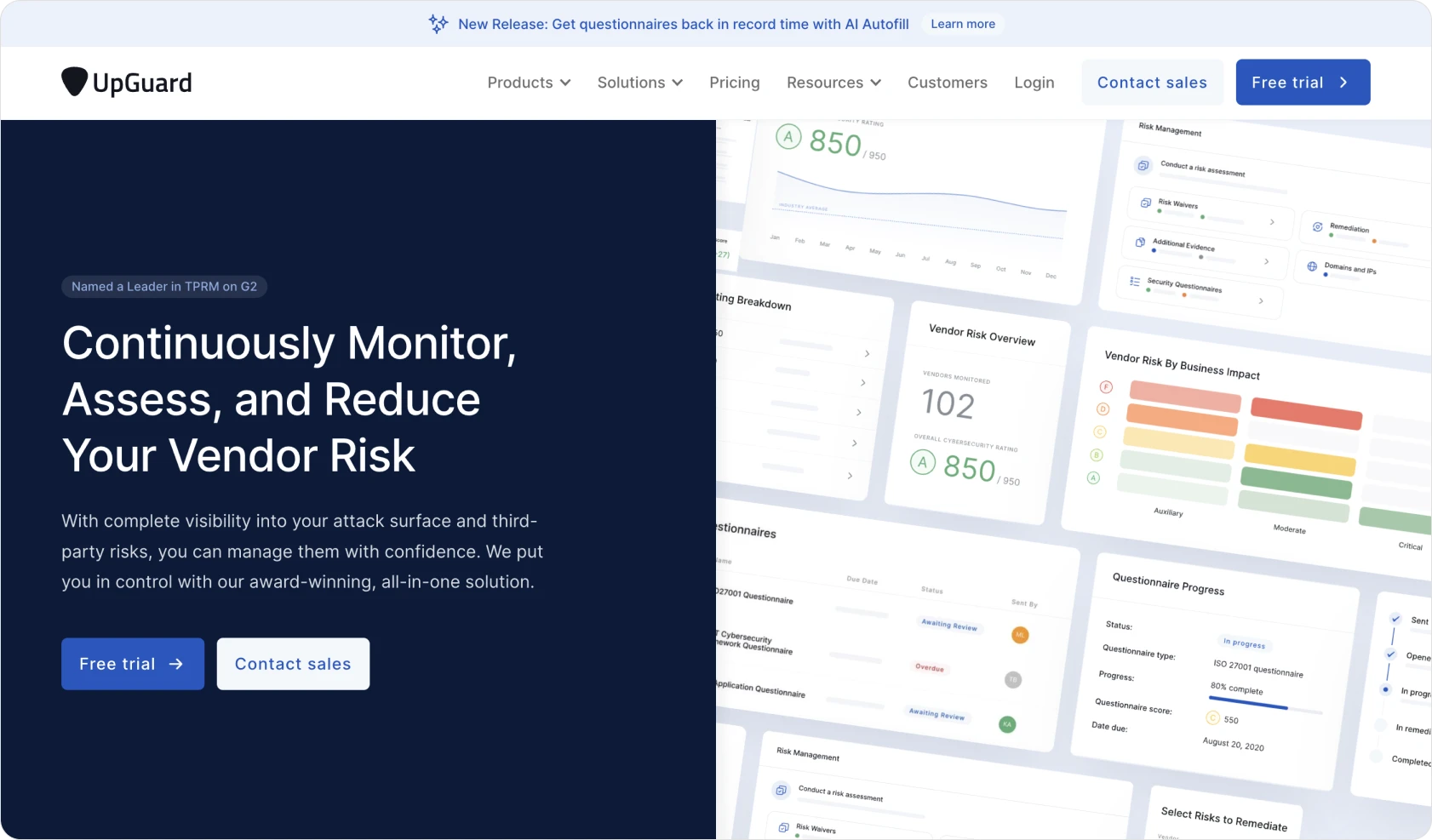
Task: Click the Additional Evidence row chevron
Action: [x=1266, y=261]
